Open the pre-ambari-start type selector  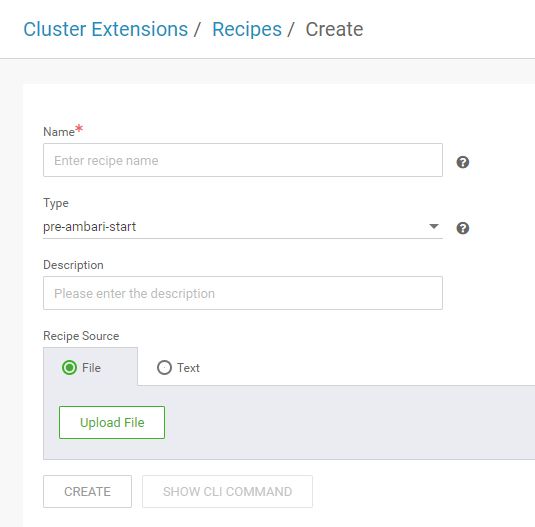(243, 227)
